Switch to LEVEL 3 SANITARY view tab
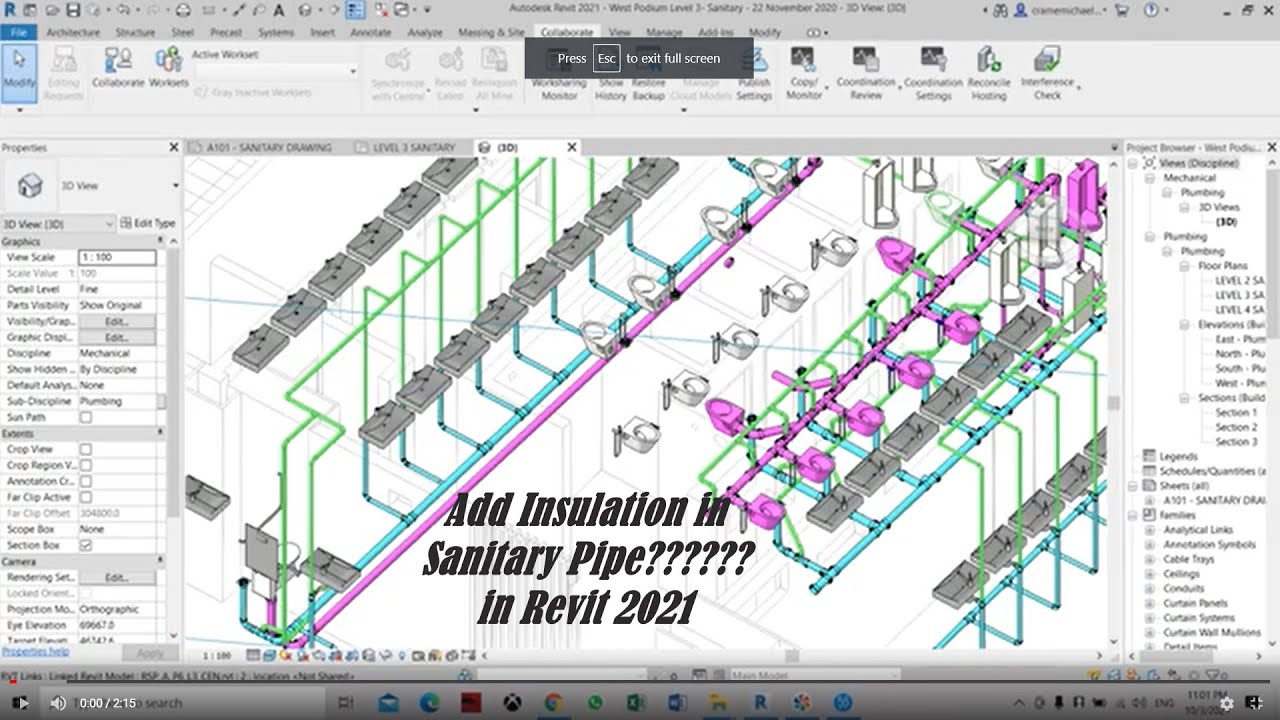Viewport: 1280px width, 720px height. tap(413, 147)
